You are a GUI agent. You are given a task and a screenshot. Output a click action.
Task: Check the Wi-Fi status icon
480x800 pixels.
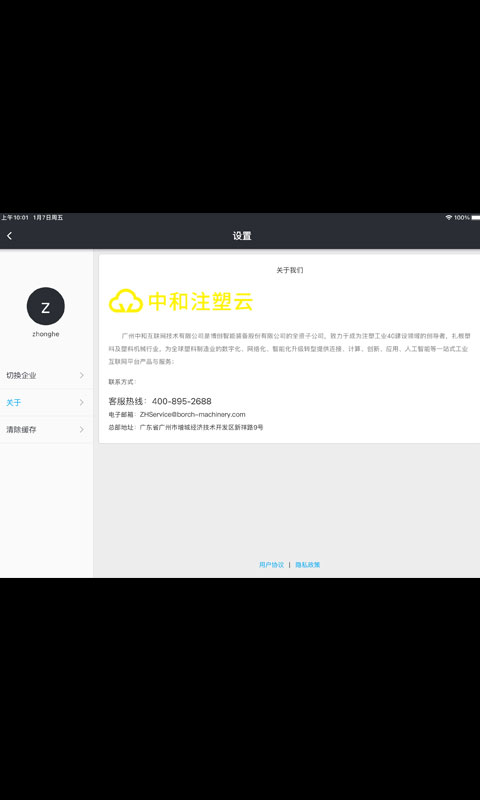(448, 217)
